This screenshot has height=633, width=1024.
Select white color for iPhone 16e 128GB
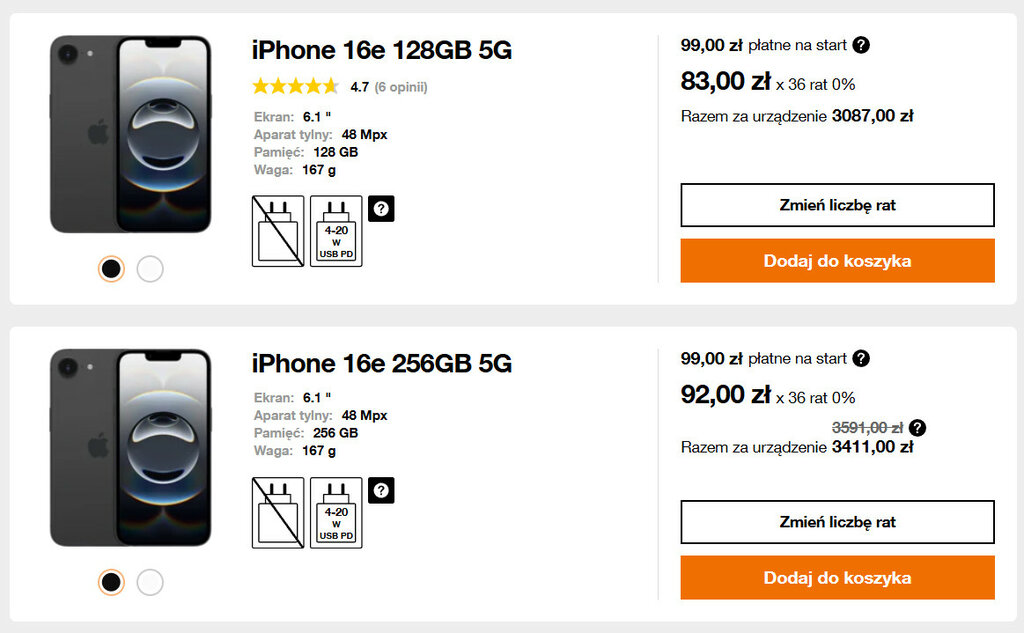(x=150, y=269)
